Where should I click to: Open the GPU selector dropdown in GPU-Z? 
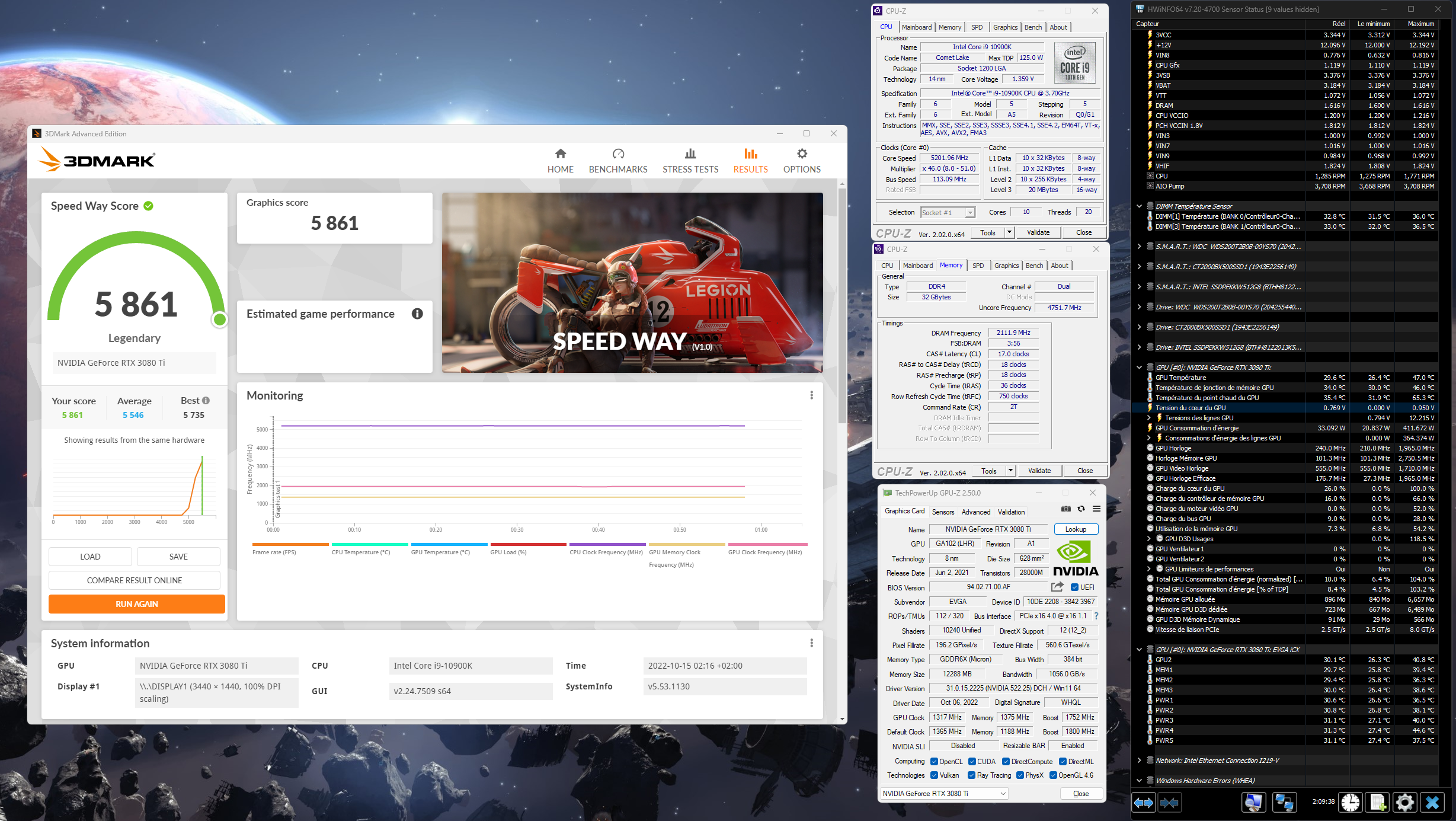coord(945,794)
